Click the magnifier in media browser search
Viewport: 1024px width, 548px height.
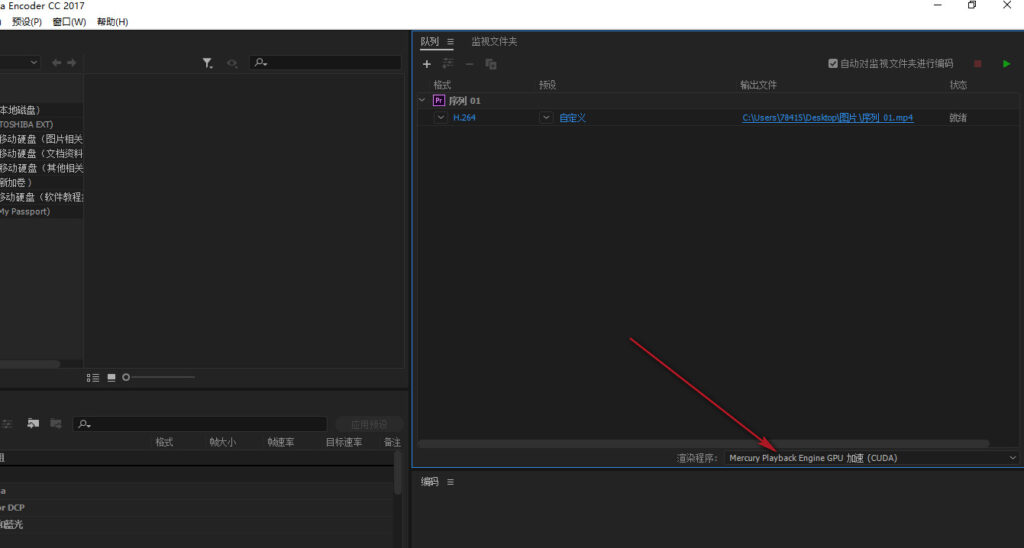pos(260,63)
